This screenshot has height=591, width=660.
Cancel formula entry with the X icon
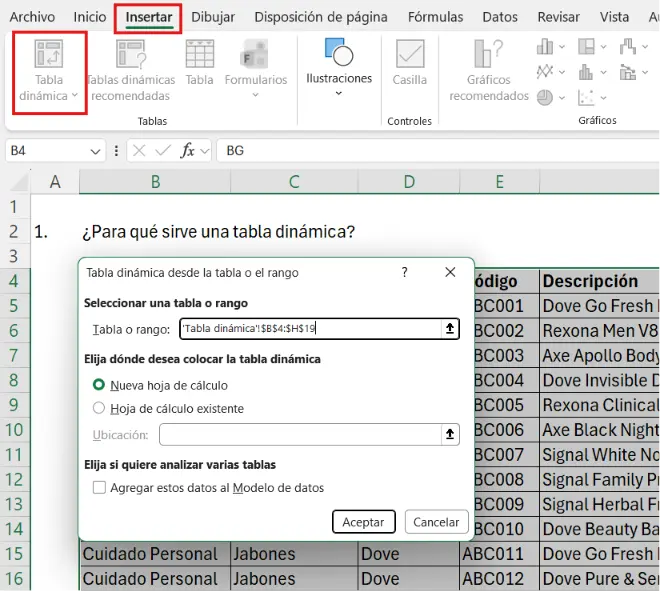(139, 150)
